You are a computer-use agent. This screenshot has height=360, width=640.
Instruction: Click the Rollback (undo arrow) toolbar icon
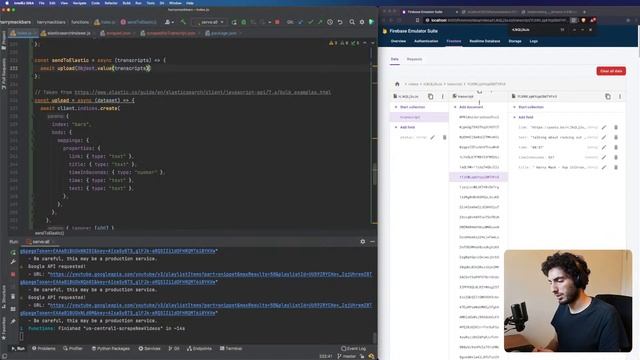[340, 22]
